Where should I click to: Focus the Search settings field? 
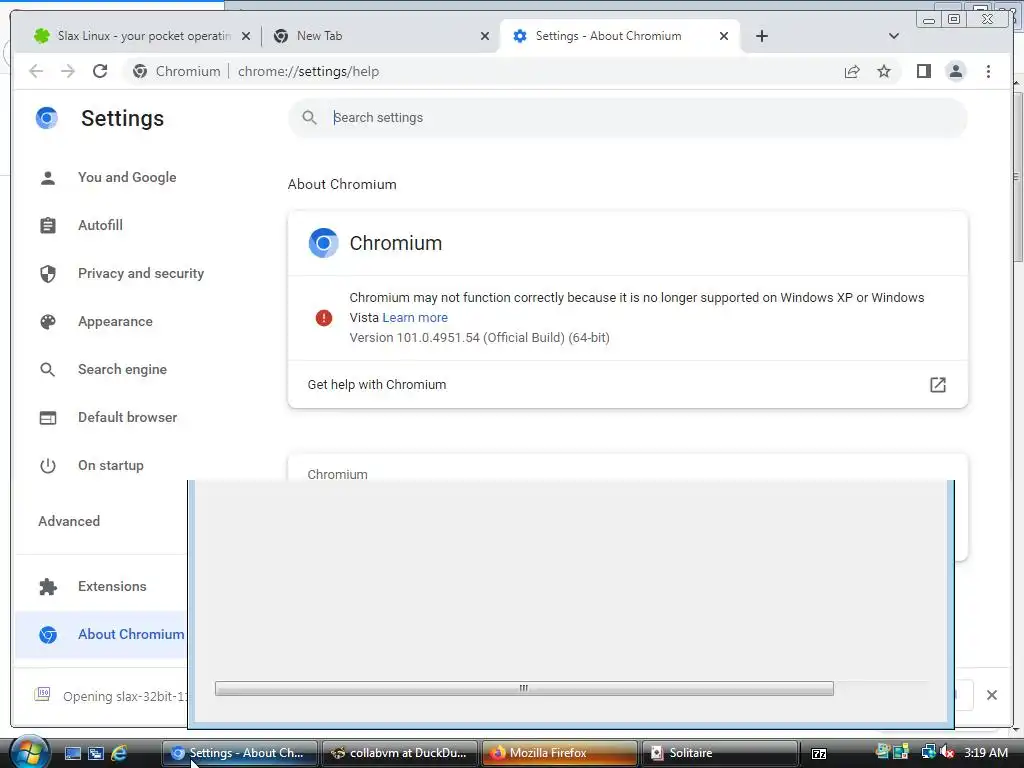click(627, 118)
